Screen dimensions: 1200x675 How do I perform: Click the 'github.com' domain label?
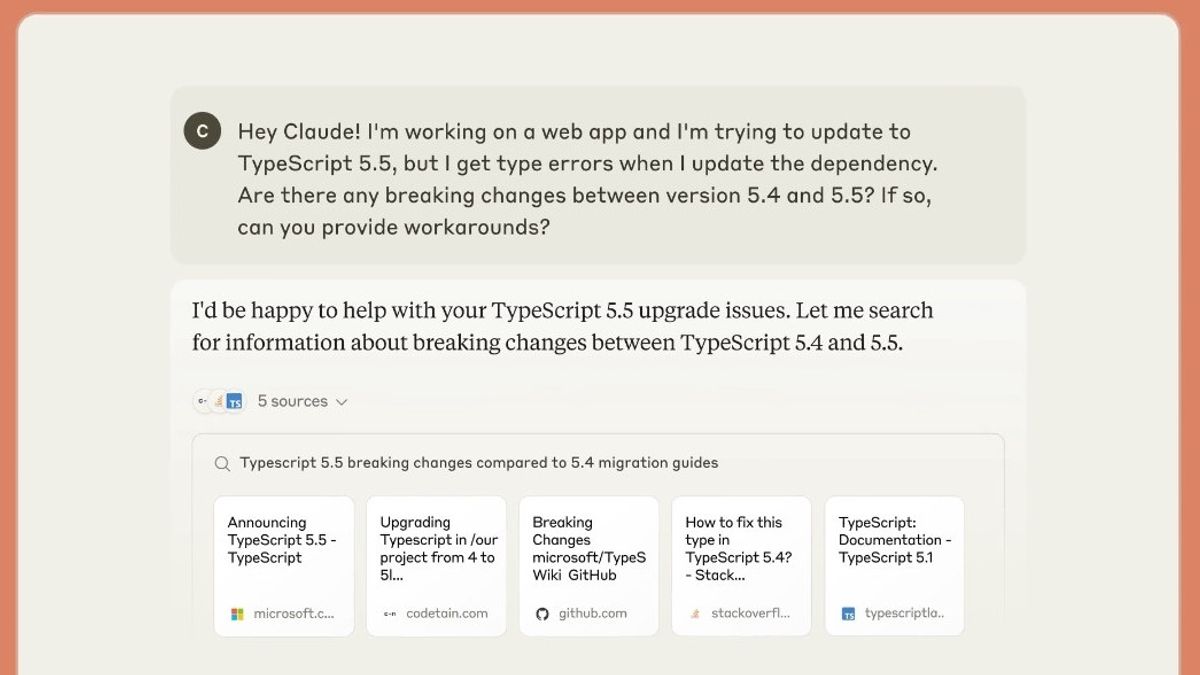point(593,614)
